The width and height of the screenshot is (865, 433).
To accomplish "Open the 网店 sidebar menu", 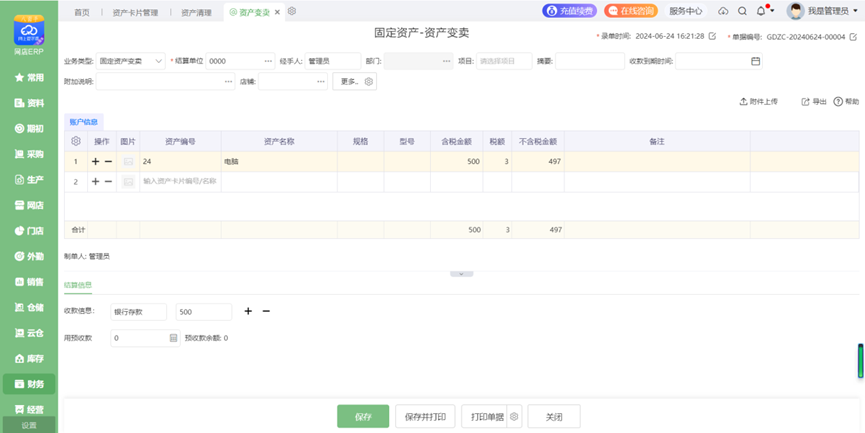I will pyautogui.click(x=29, y=205).
